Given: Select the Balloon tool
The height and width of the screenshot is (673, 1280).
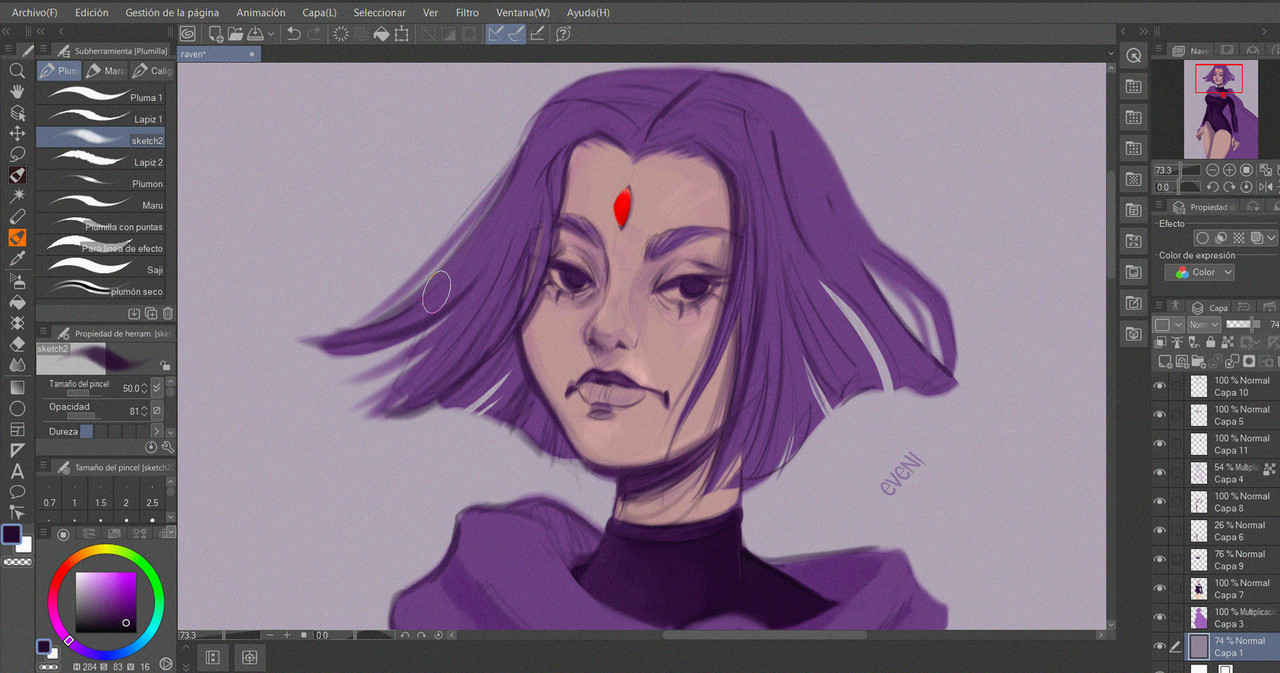Looking at the screenshot, I should point(17,492).
